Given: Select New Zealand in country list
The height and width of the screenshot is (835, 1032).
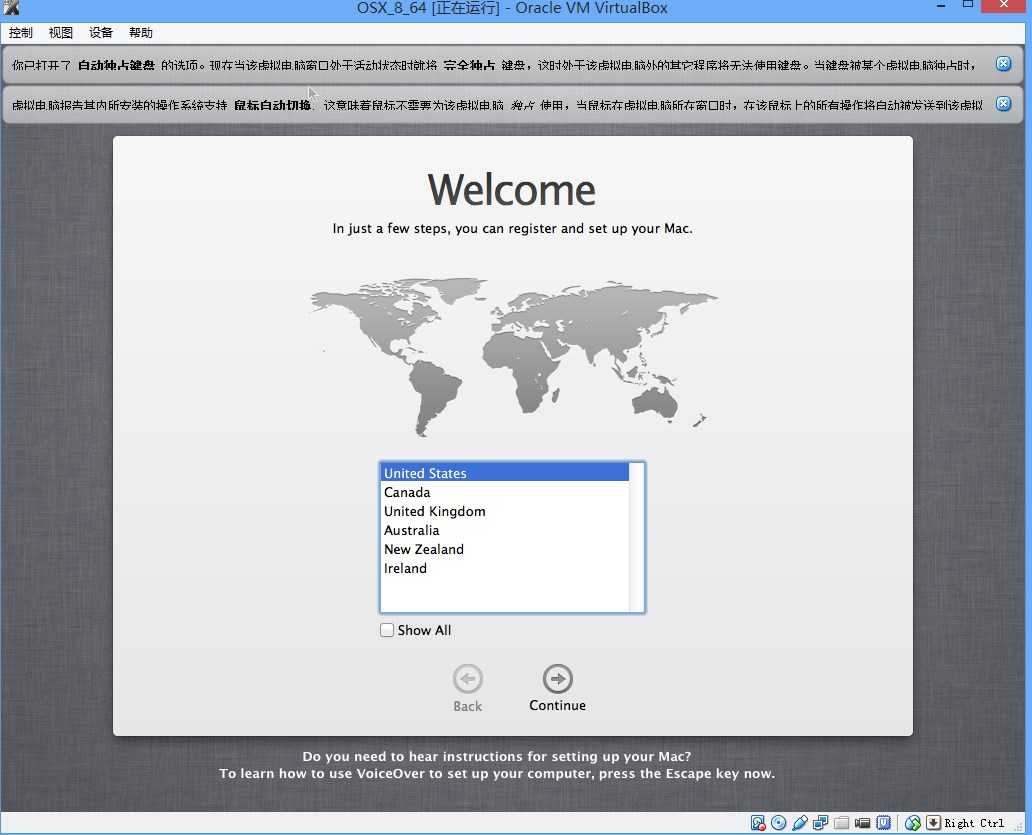Looking at the screenshot, I should (505, 549).
